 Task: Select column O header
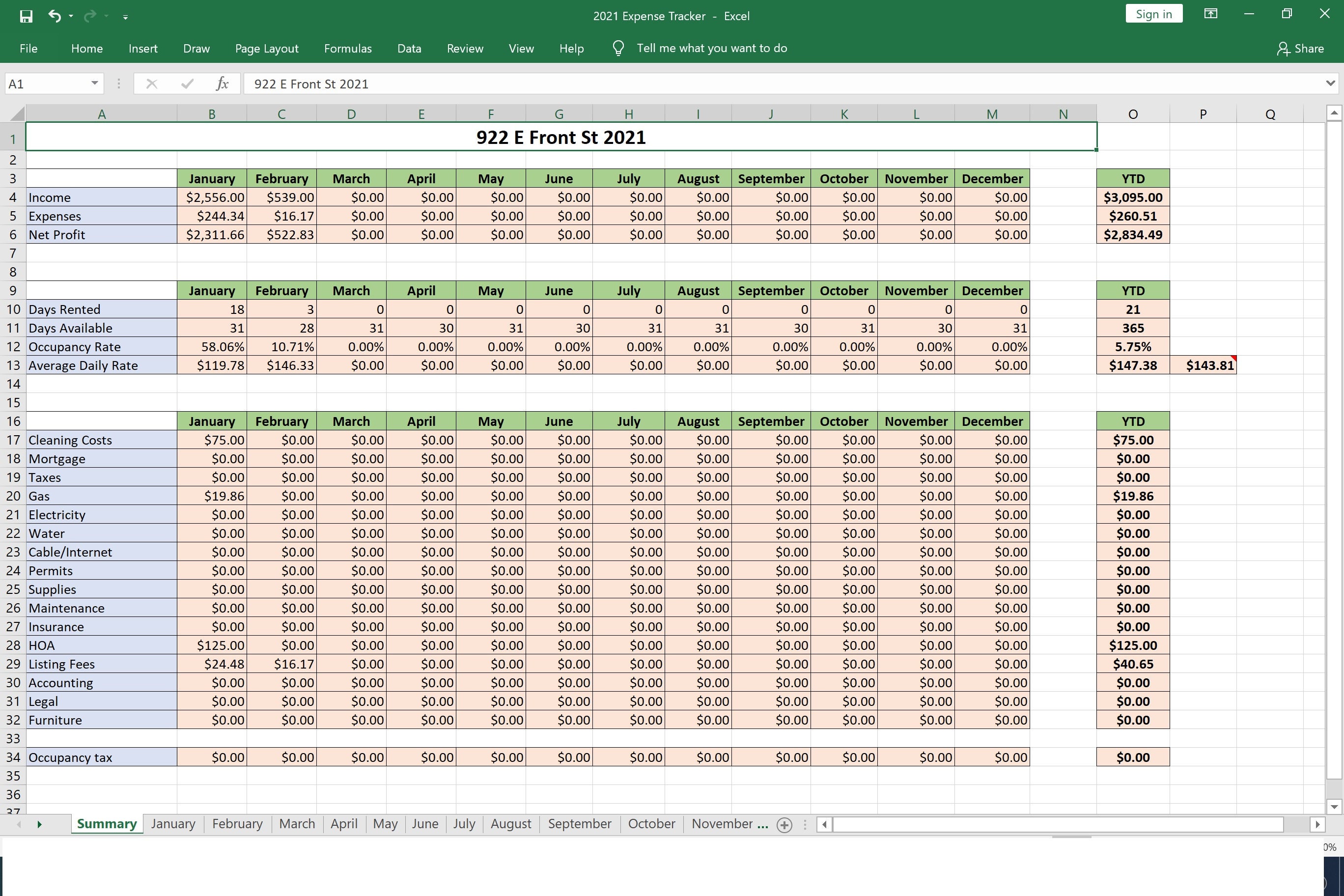pos(1133,113)
